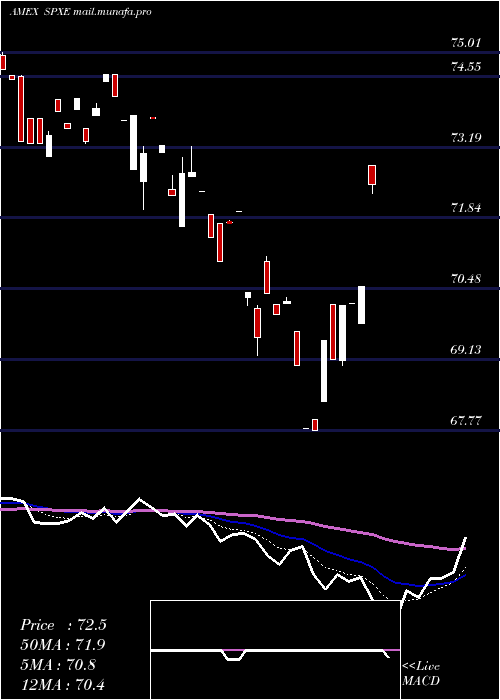Click the 5MA : 70.8 readout
This screenshot has width=500, height=700.
click(58, 664)
